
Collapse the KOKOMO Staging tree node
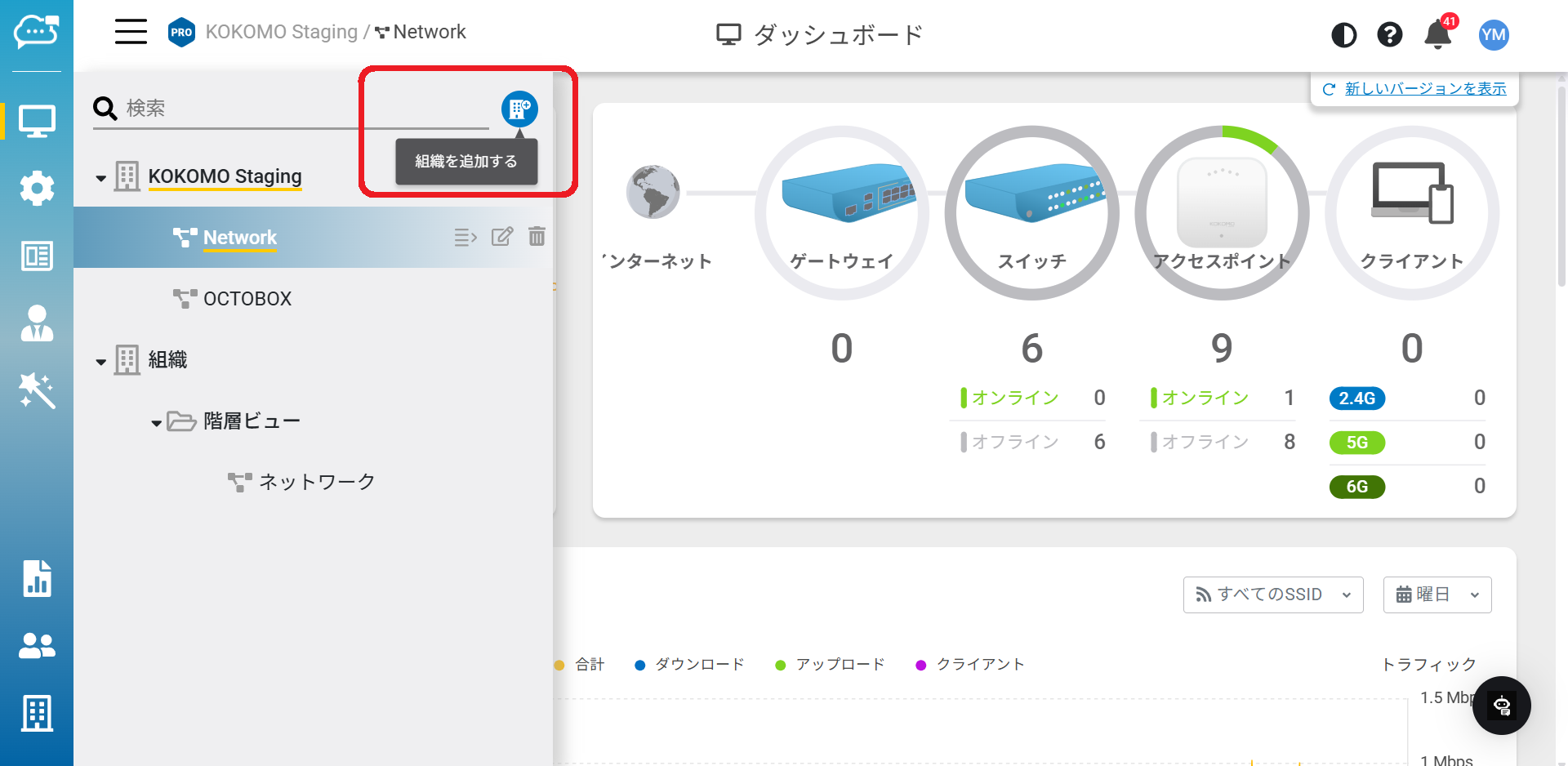click(x=101, y=178)
